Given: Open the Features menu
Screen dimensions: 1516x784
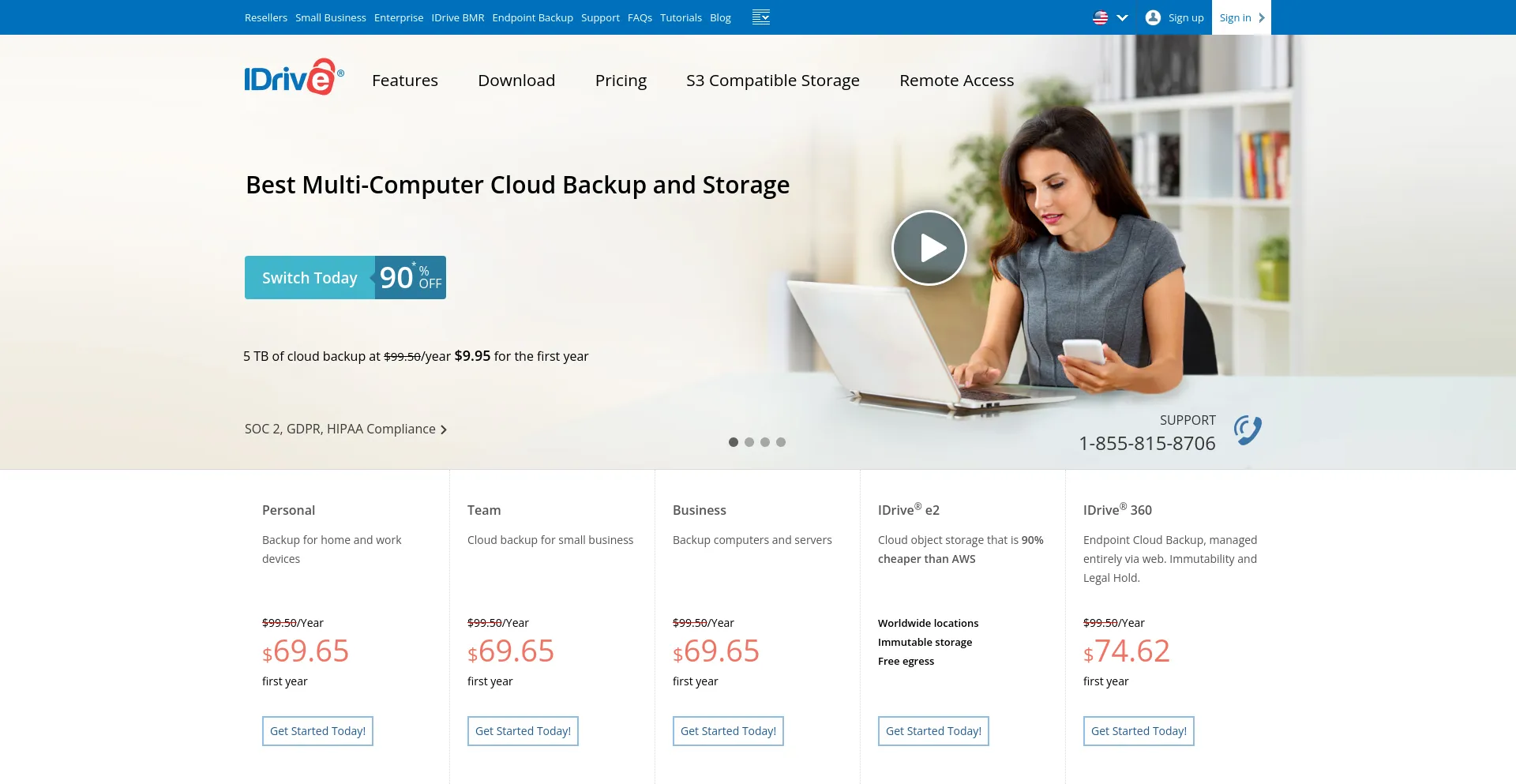Looking at the screenshot, I should click(x=405, y=81).
